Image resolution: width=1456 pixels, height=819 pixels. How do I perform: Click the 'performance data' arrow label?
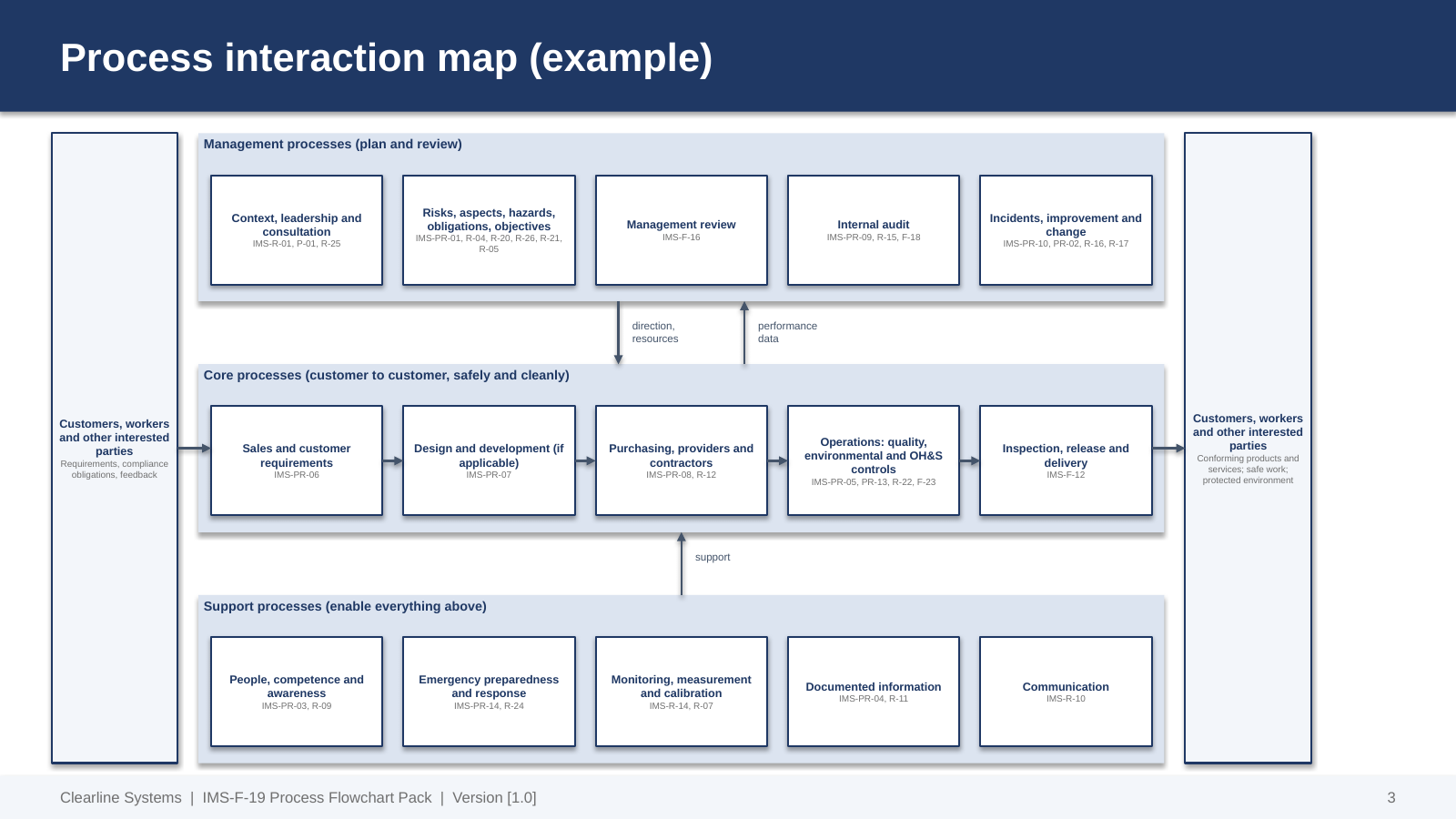(787, 332)
